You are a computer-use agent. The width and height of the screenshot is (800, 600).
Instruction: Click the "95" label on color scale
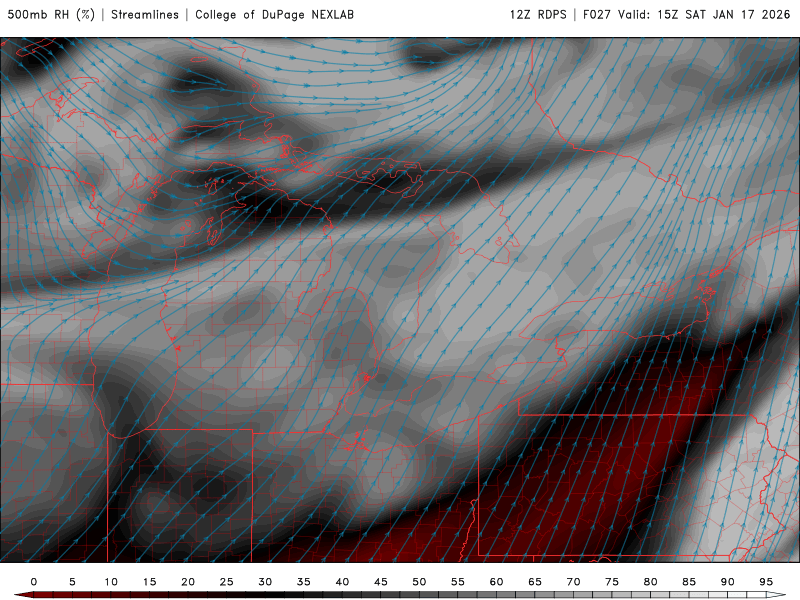pyautogui.click(x=766, y=582)
